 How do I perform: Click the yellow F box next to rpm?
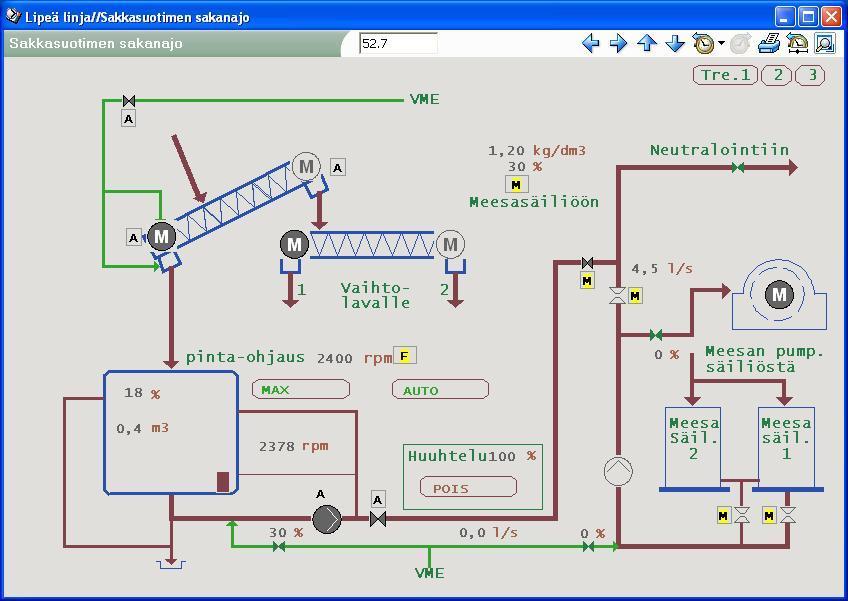[x=403, y=356]
